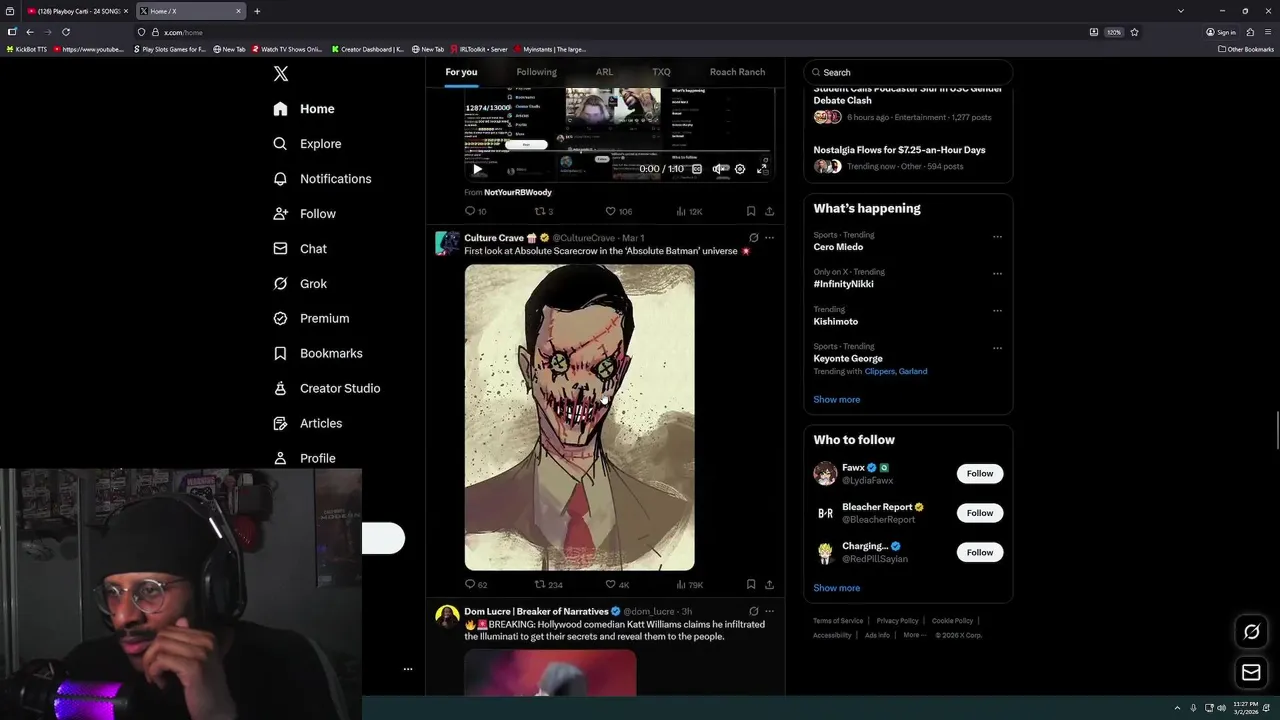Open Nostalgia Flows for $7.25-an-Hour Days story
1280x720 pixels.
[x=899, y=150]
